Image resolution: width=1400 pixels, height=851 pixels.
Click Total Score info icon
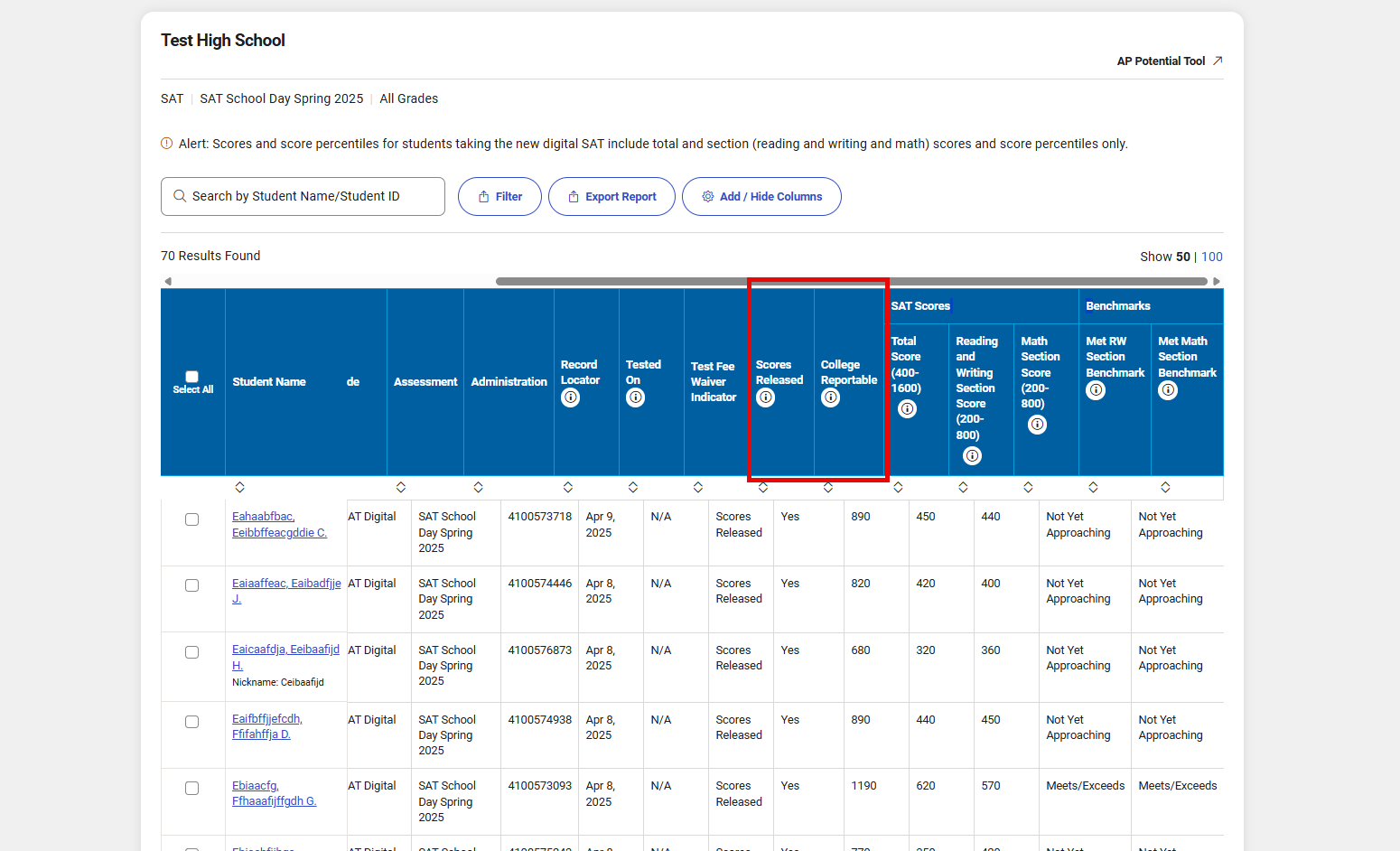coord(907,409)
